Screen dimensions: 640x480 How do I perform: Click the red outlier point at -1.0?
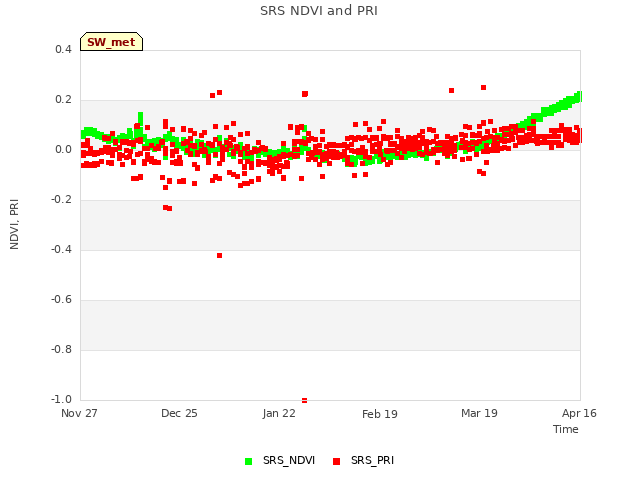304,400
